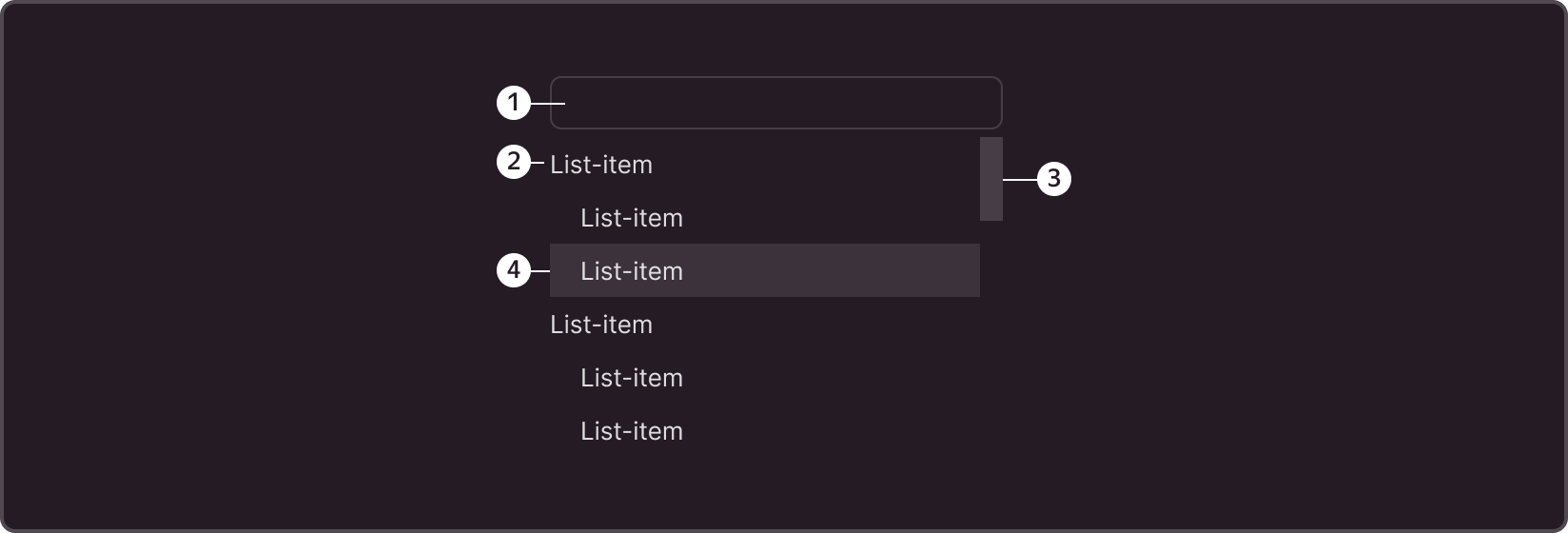The width and height of the screenshot is (1568, 533).
Task: Click the word "List" in the highlighted item
Action: tap(597, 271)
